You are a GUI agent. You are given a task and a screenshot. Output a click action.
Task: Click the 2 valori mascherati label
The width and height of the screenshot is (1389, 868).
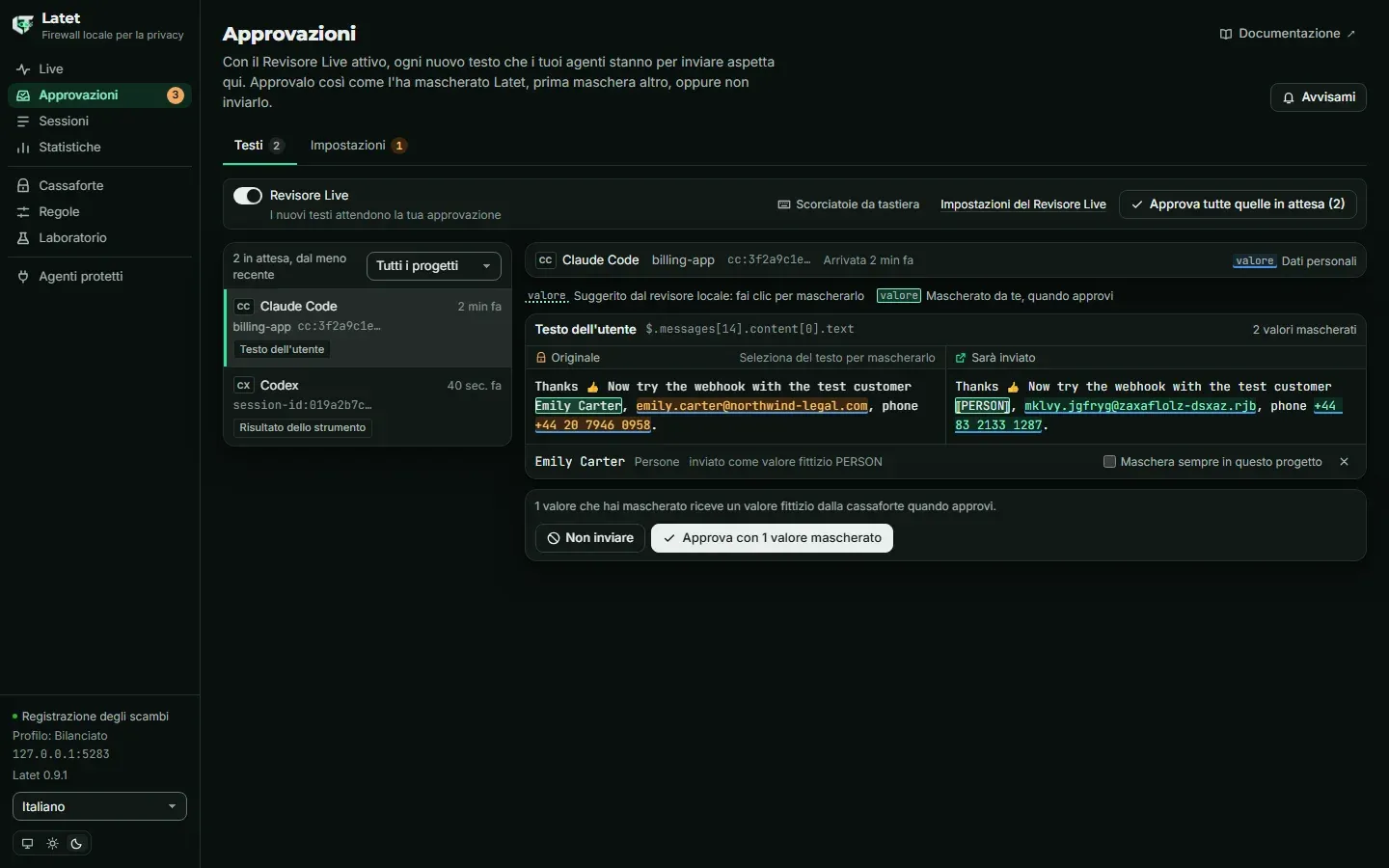[x=1304, y=330]
